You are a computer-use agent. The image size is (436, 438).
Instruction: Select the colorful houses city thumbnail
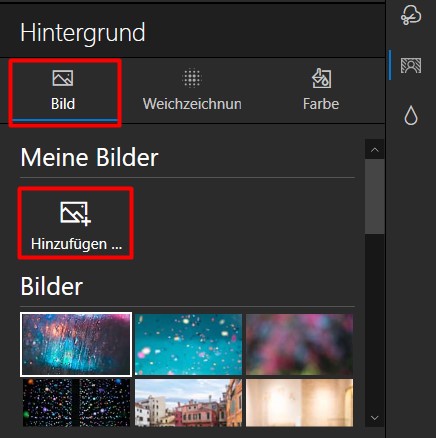pyautogui.click(x=188, y=403)
